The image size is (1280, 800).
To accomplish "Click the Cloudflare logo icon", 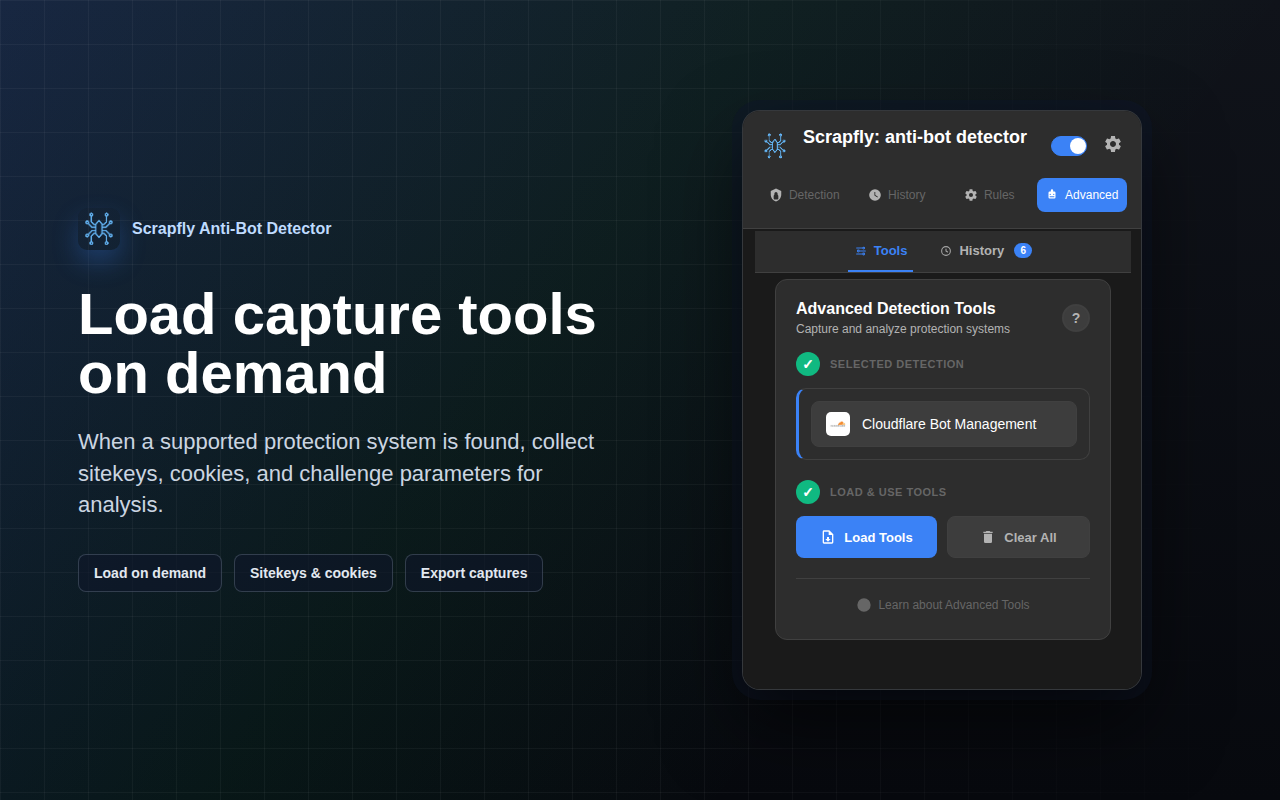I will (x=838, y=424).
